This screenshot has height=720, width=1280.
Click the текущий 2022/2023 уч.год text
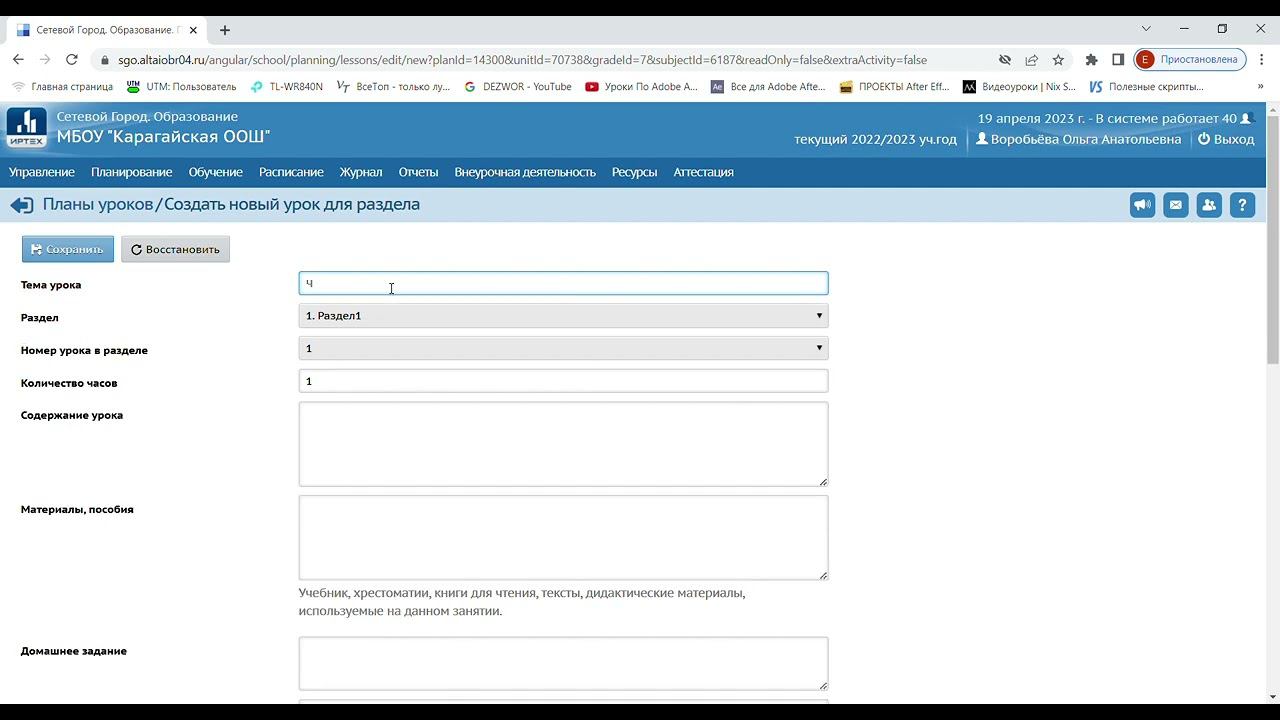tap(875, 139)
